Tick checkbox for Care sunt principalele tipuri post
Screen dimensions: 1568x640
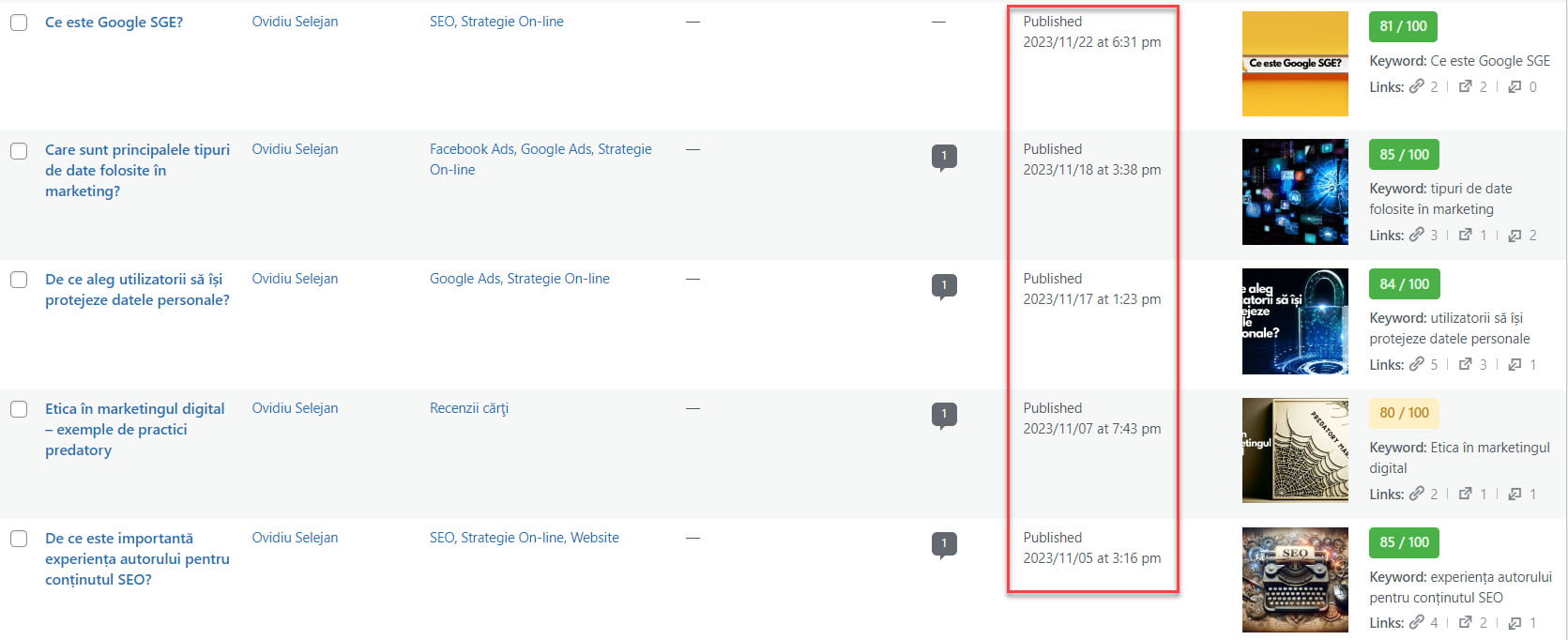tap(19, 151)
